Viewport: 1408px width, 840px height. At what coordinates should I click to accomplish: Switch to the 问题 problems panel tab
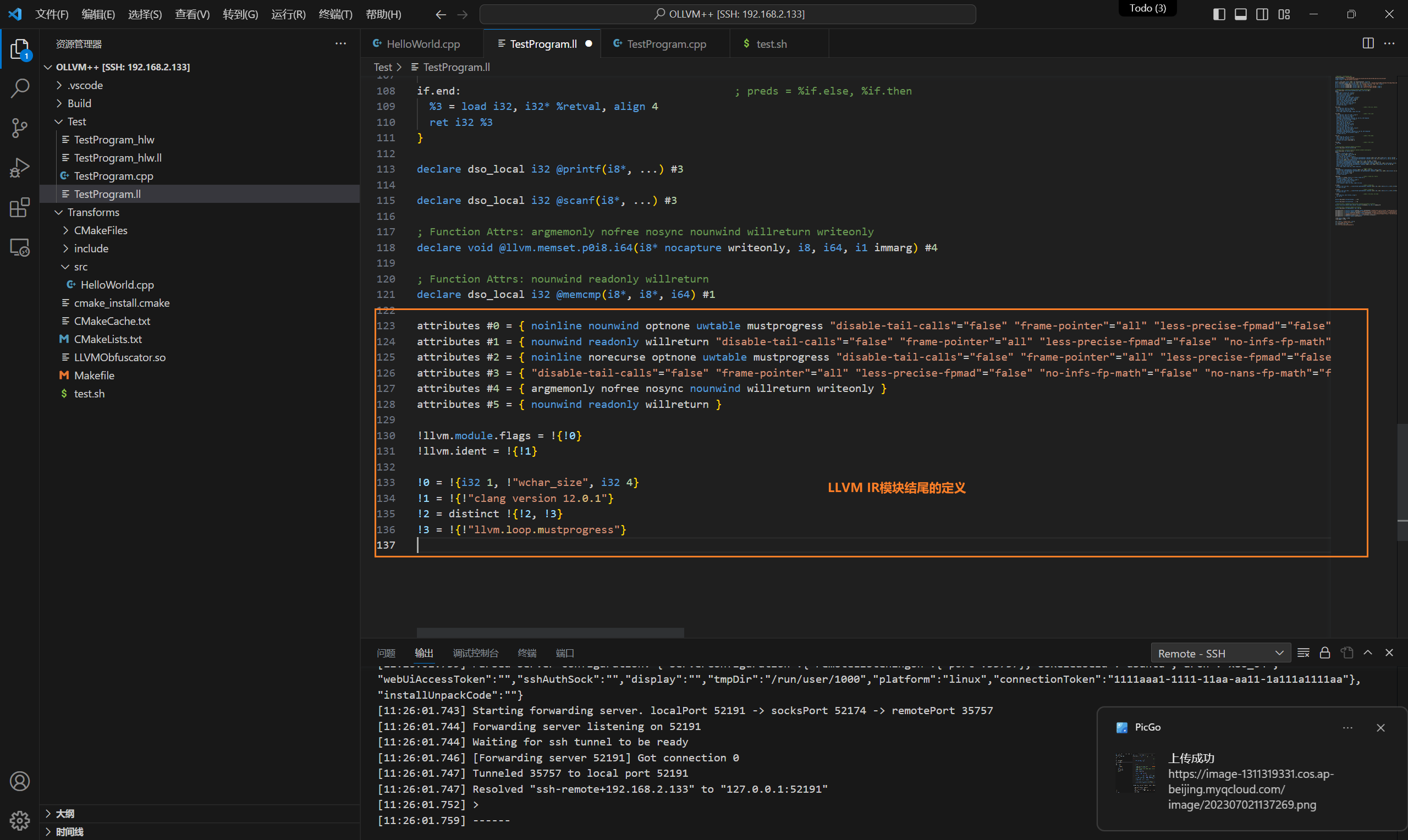click(x=386, y=653)
